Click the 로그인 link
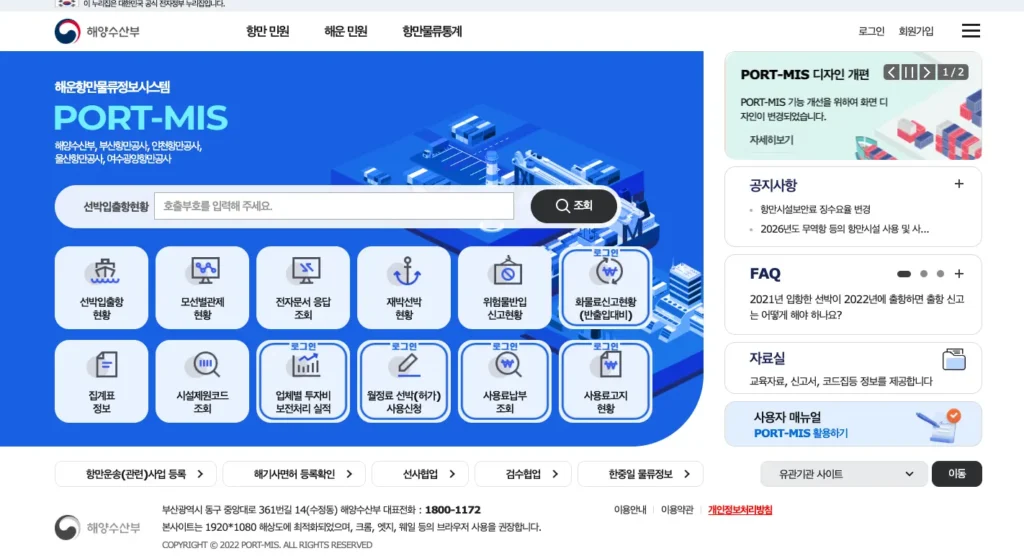This screenshot has height=556, width=1024. pos(871,31)
